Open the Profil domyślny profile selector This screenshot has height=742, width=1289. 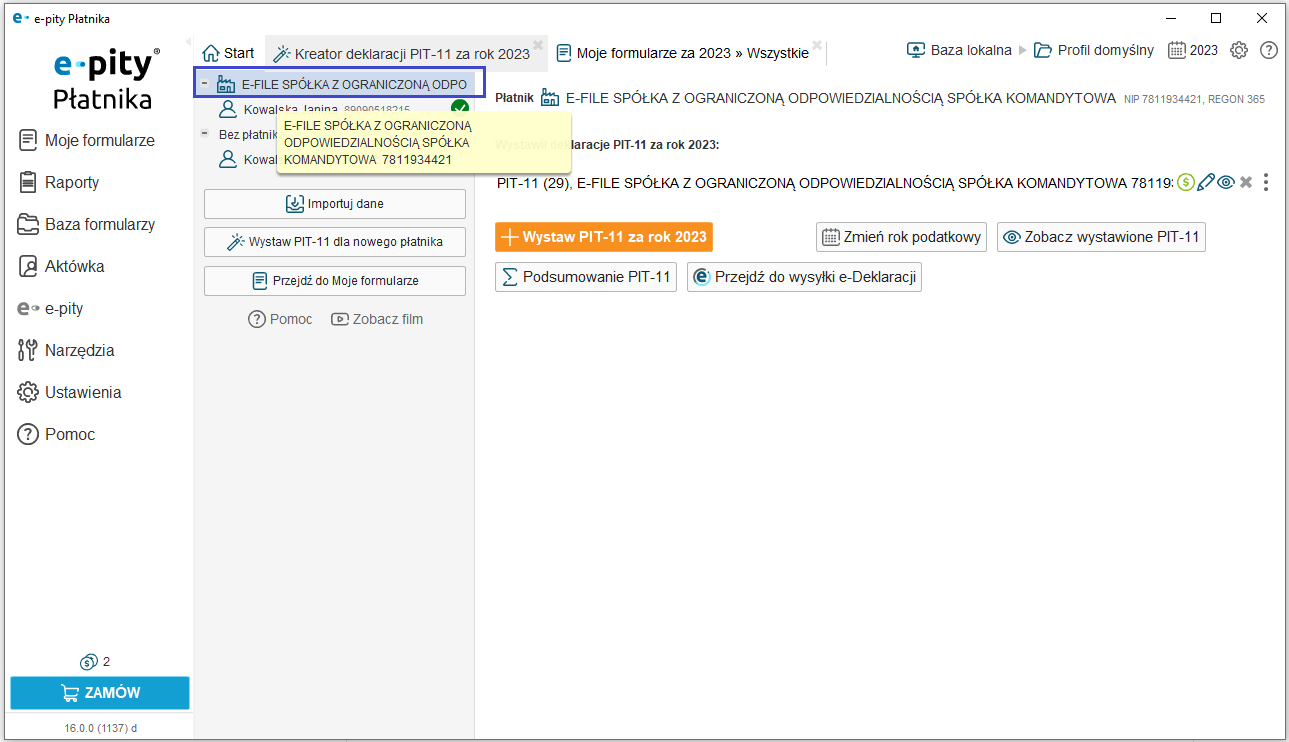pos(1094,50)
